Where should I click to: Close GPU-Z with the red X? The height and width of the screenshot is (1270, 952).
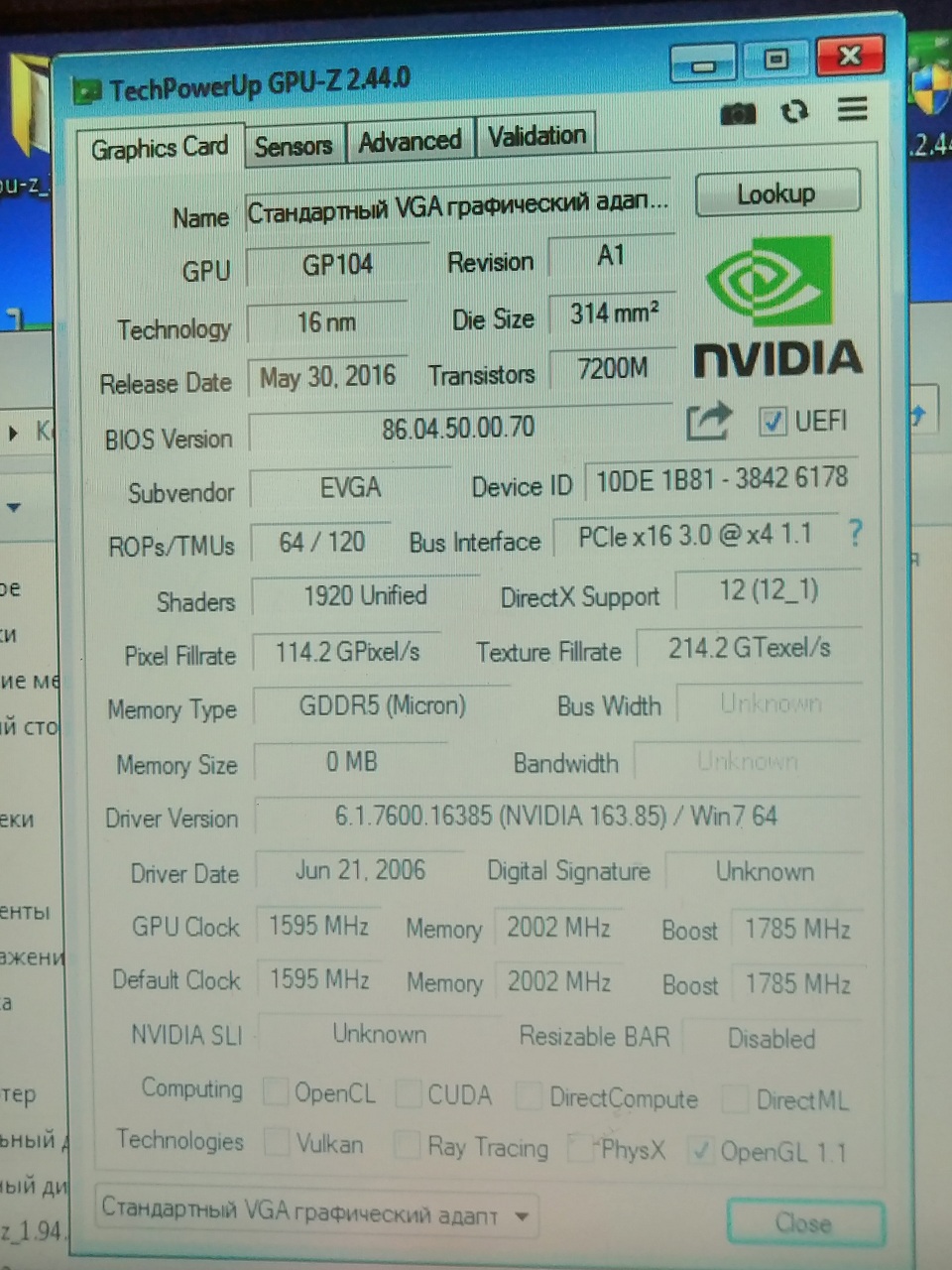pos(849,56)
